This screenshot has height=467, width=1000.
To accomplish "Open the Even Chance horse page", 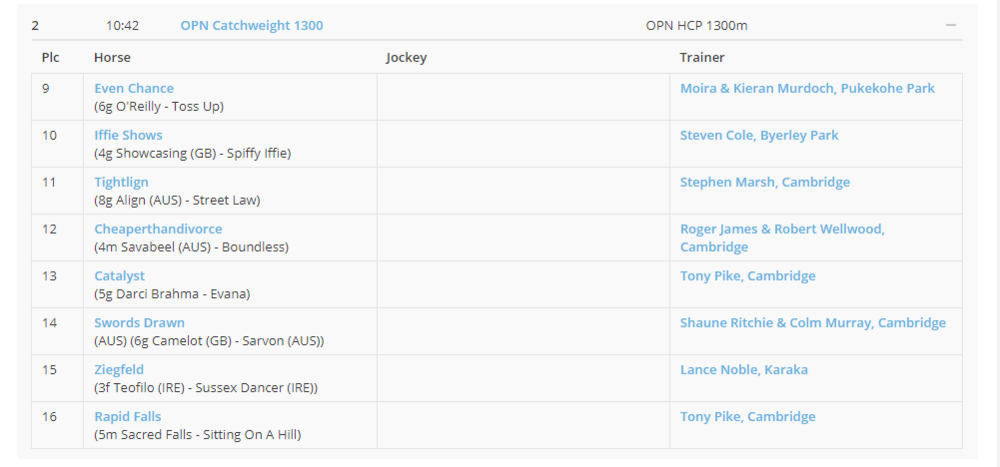I will pos(134,88).
